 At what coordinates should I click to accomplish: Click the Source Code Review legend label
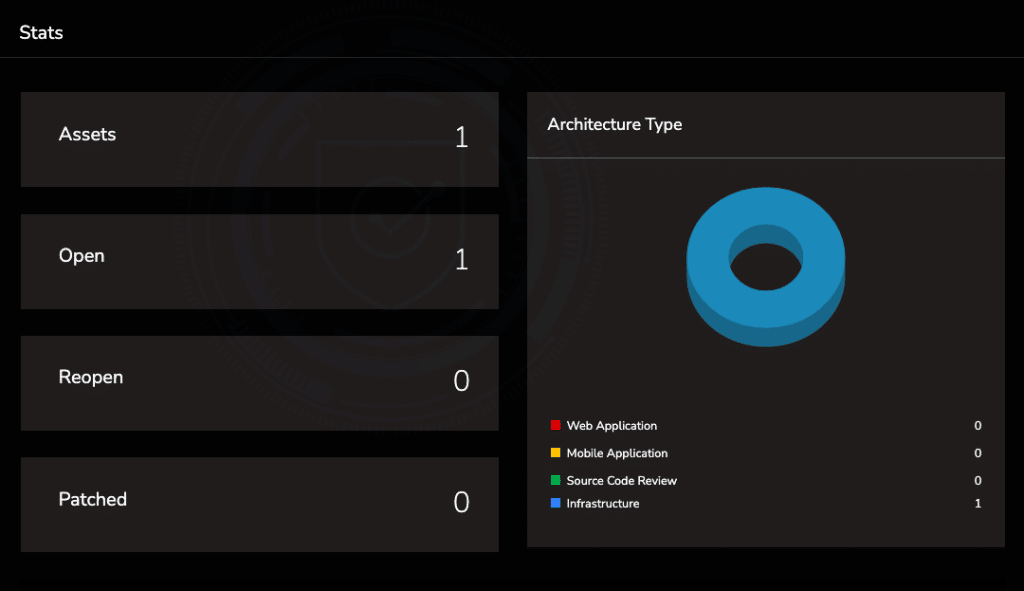click(622, 481)
